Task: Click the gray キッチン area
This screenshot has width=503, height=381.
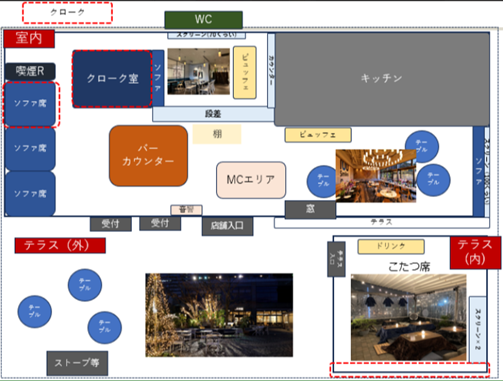Action: point(382,79)
